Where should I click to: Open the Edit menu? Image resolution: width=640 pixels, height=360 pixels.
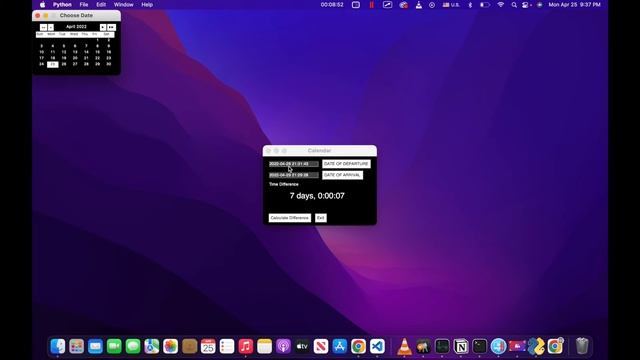(x=101, y=5)
